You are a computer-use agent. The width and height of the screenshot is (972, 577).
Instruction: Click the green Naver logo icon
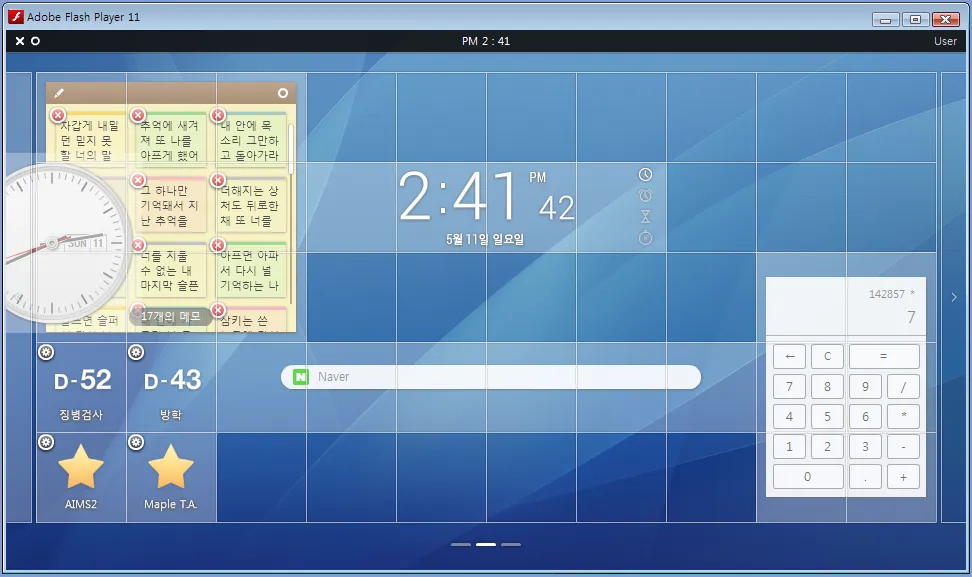[301, 377]
